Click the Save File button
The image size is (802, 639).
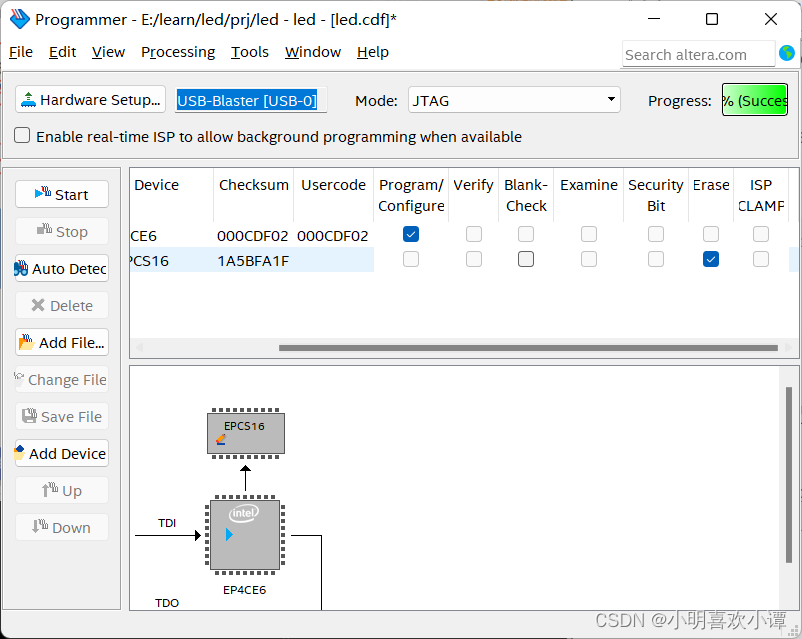pyautogui.click(x=62, y=416)
